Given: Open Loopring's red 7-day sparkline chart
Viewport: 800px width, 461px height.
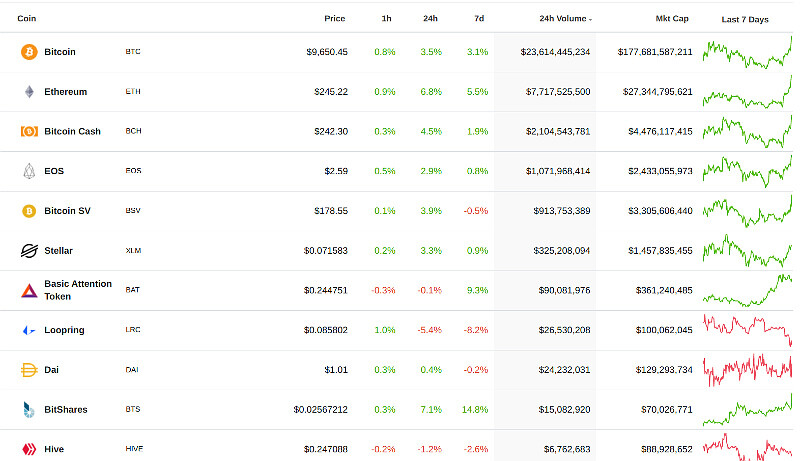Looking at the screenshot, I should 747,329.
